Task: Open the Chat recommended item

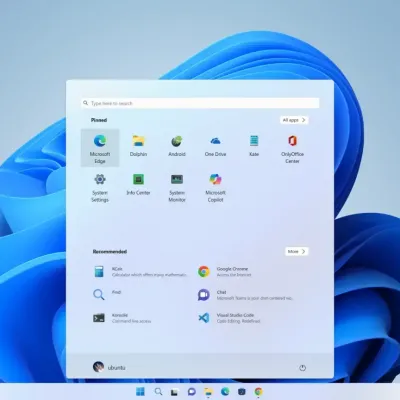Action: click(245, 295)
